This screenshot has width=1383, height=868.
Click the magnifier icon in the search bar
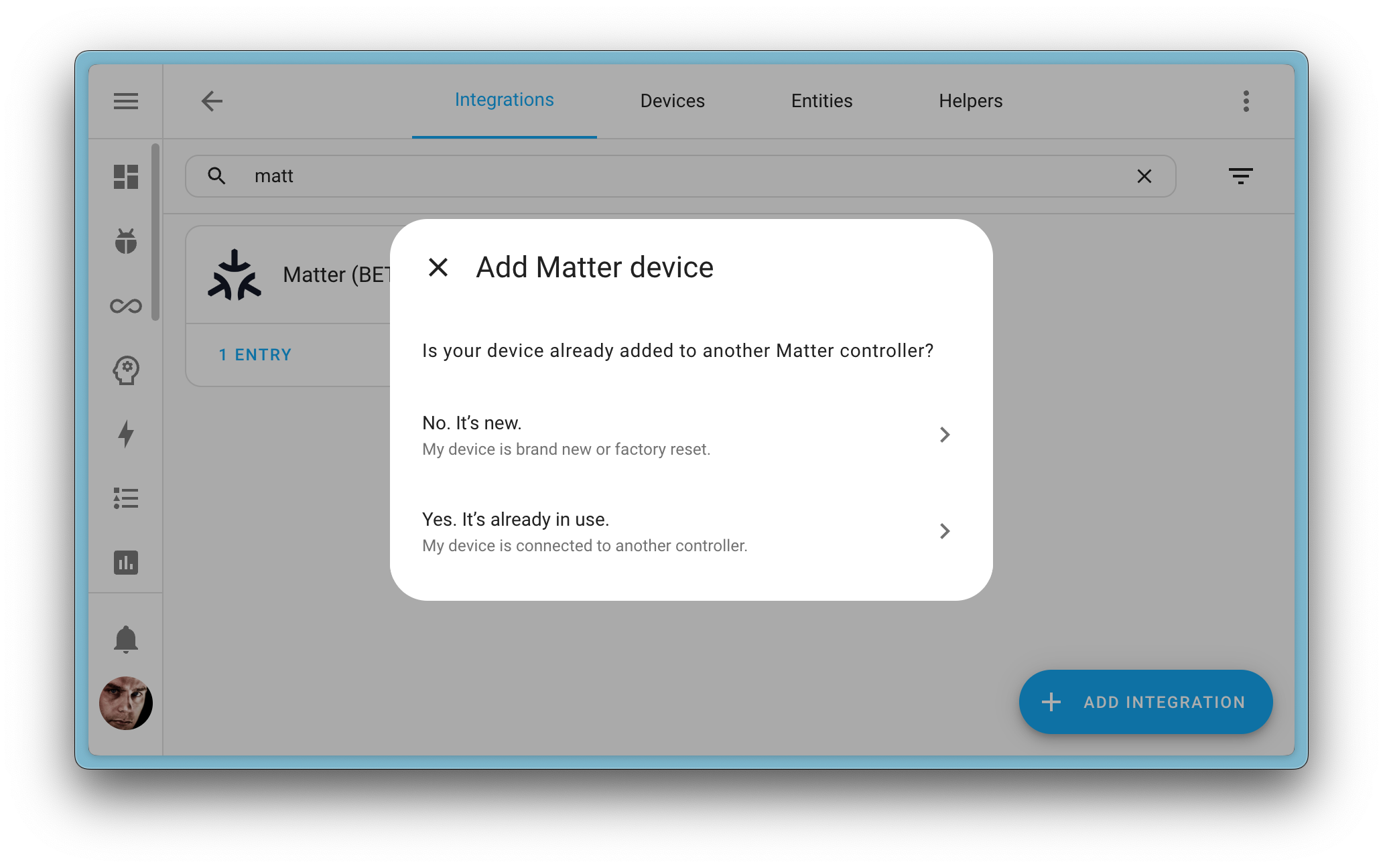[216, 175]
